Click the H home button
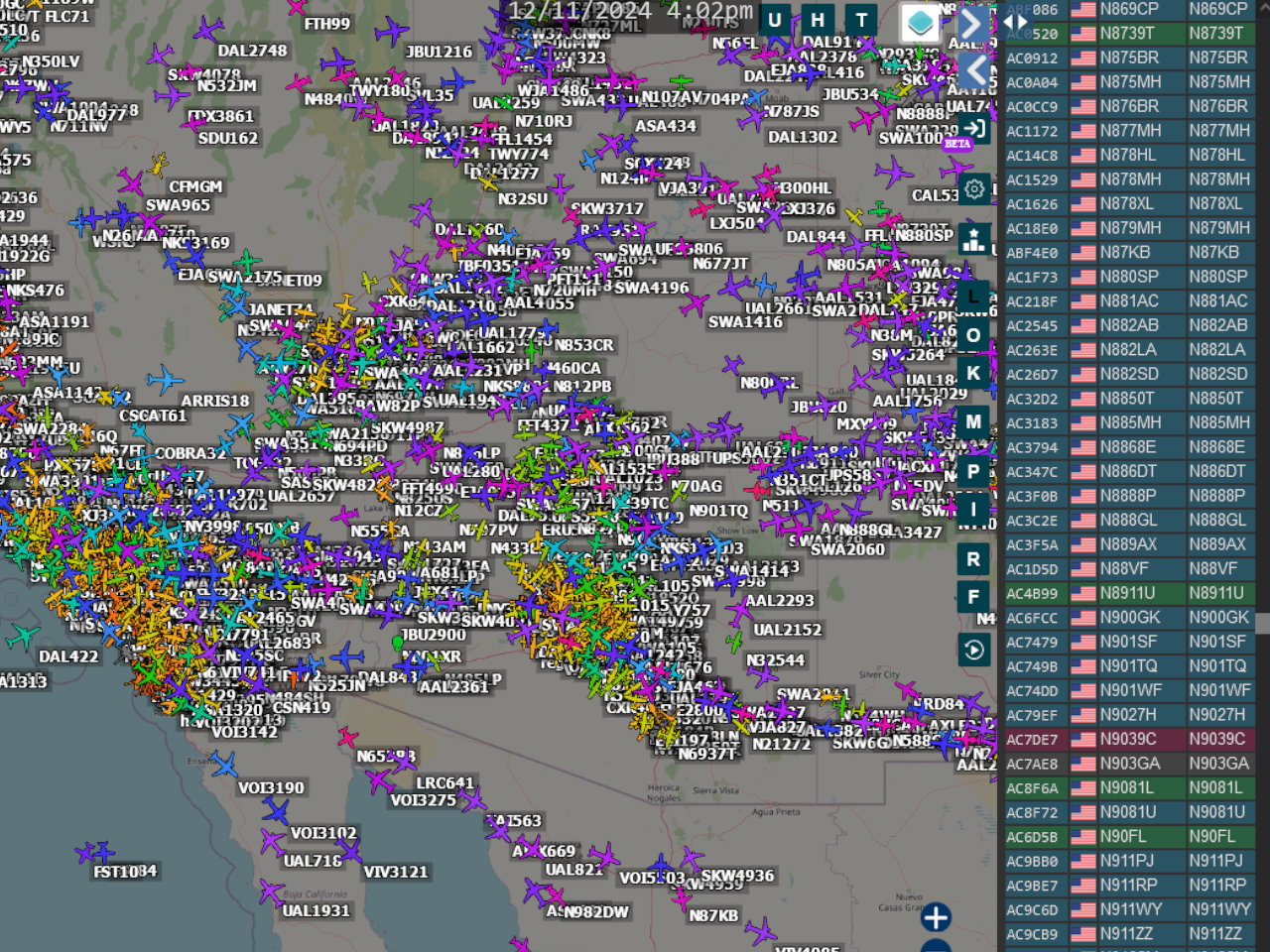1270x952 pixels. pos(818,20)
